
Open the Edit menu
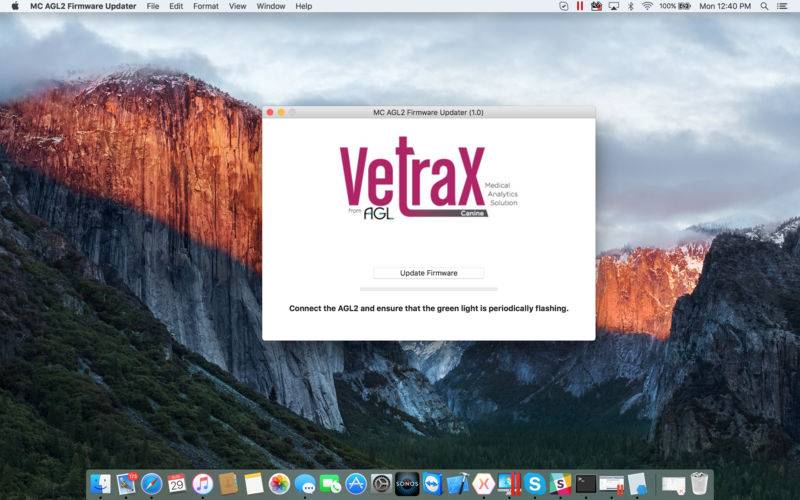tap(176, 6)
